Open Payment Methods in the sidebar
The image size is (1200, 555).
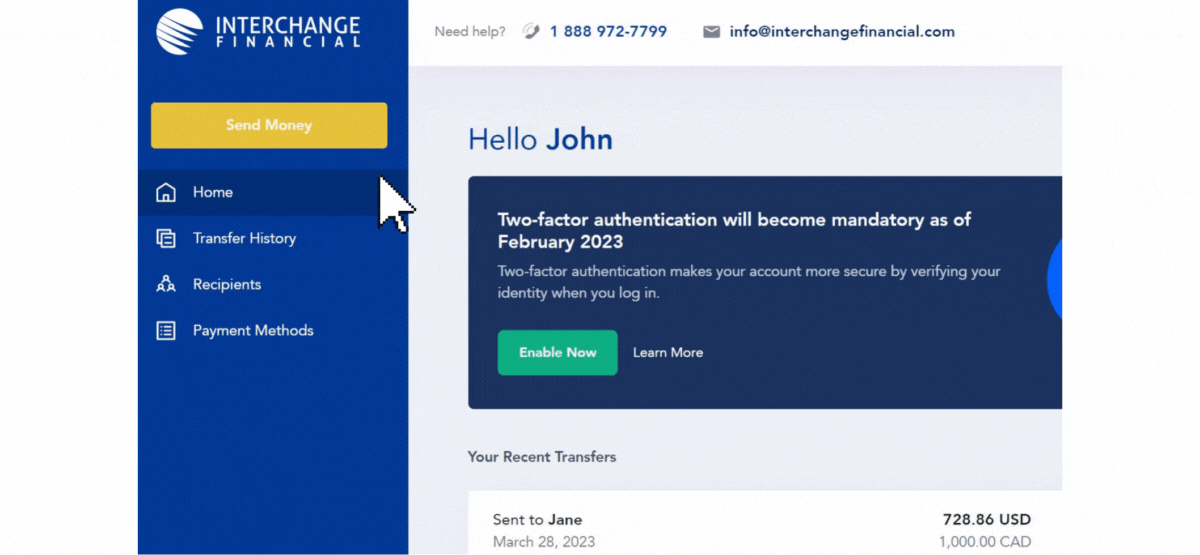pyautogui.click(x=273, y=331)
